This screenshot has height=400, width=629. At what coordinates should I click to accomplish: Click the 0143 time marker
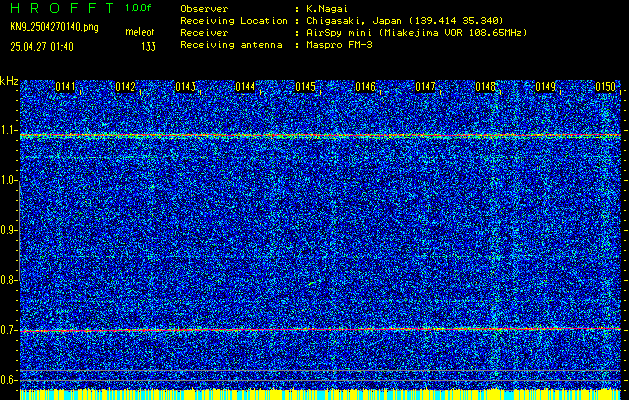pos(185,87)
